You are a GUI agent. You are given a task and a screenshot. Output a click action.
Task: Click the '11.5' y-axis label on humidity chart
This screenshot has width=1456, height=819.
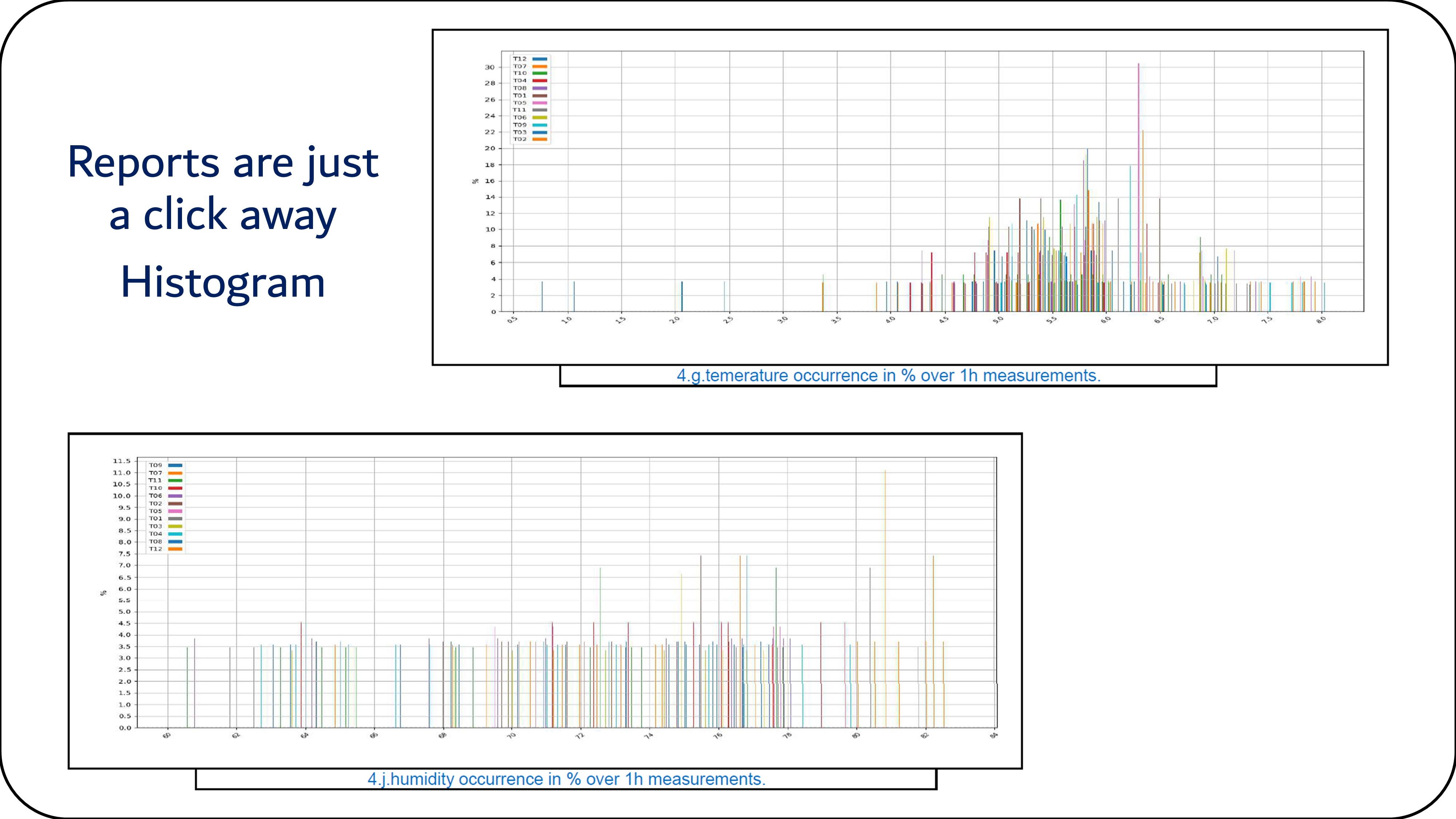[121, 461]
